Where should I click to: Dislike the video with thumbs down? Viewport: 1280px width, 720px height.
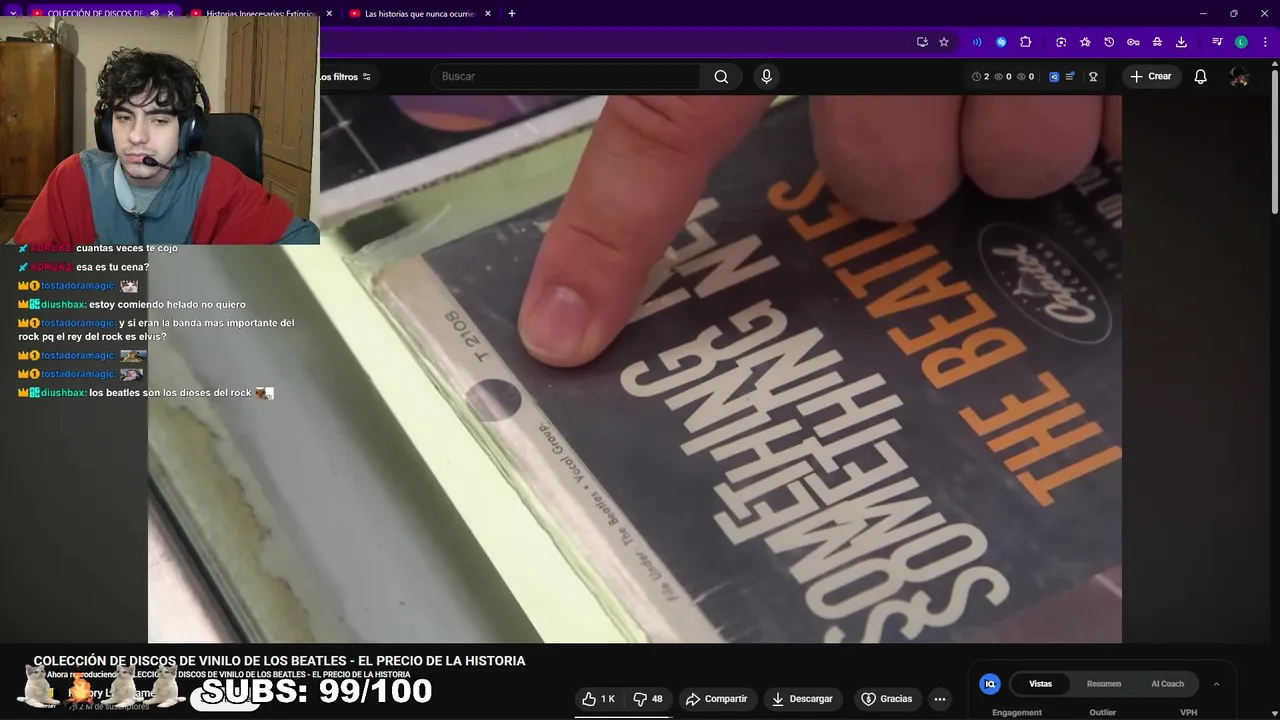click(x=648, y=699)
